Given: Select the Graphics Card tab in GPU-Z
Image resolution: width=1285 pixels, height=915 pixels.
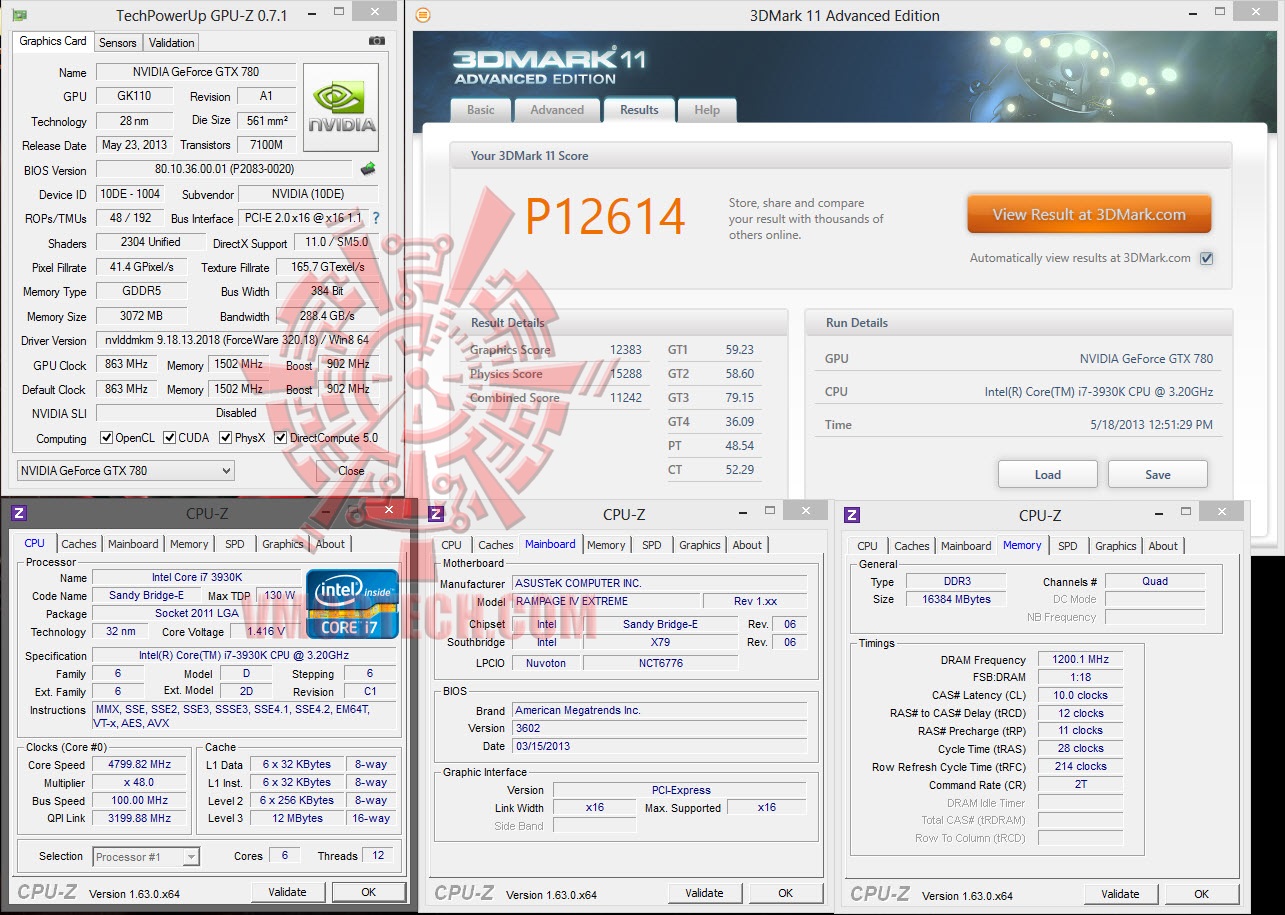Looking at the screenshot, I should tap(53, 41).
